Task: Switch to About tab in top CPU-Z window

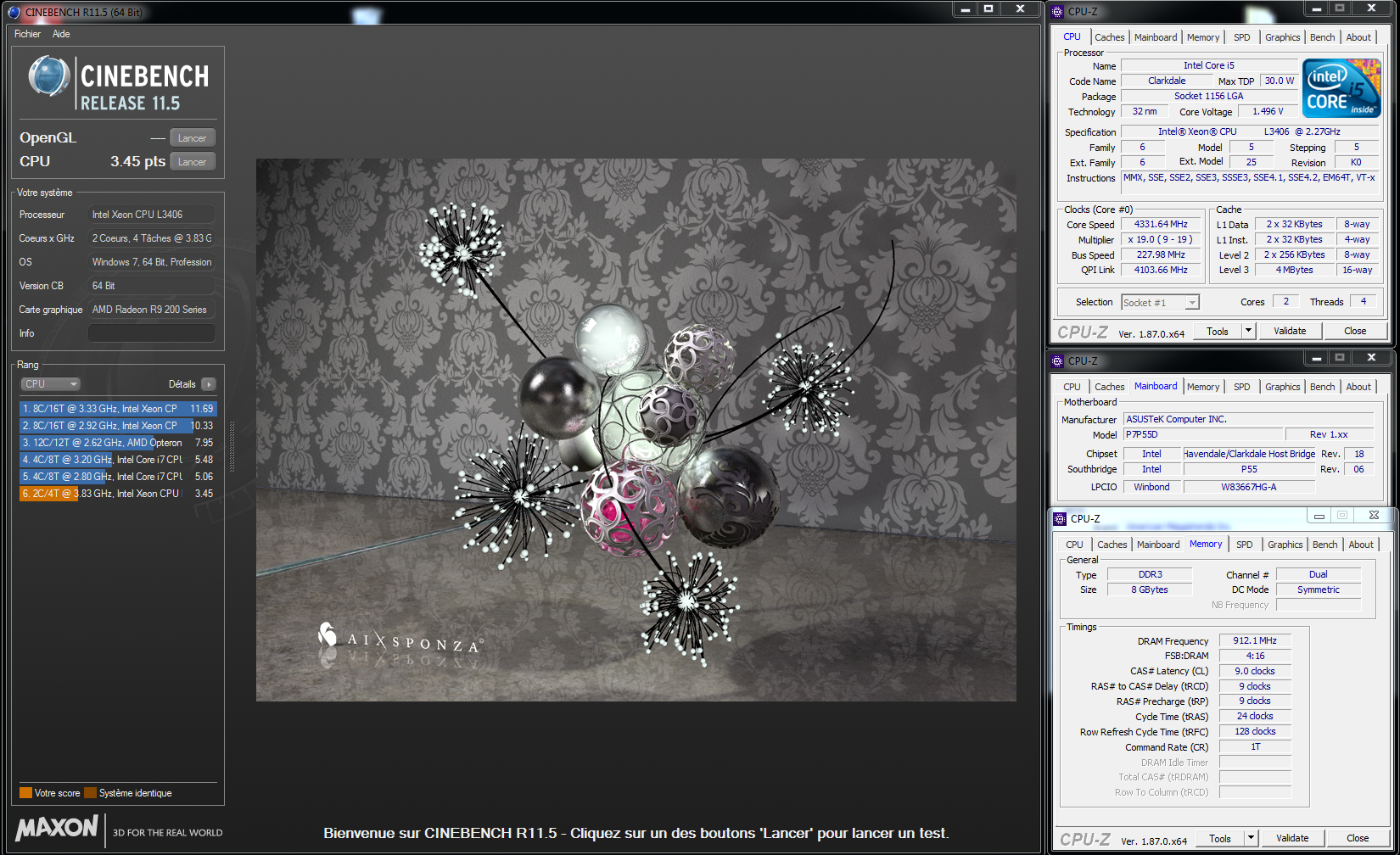Action: [x=1358, y=37]
